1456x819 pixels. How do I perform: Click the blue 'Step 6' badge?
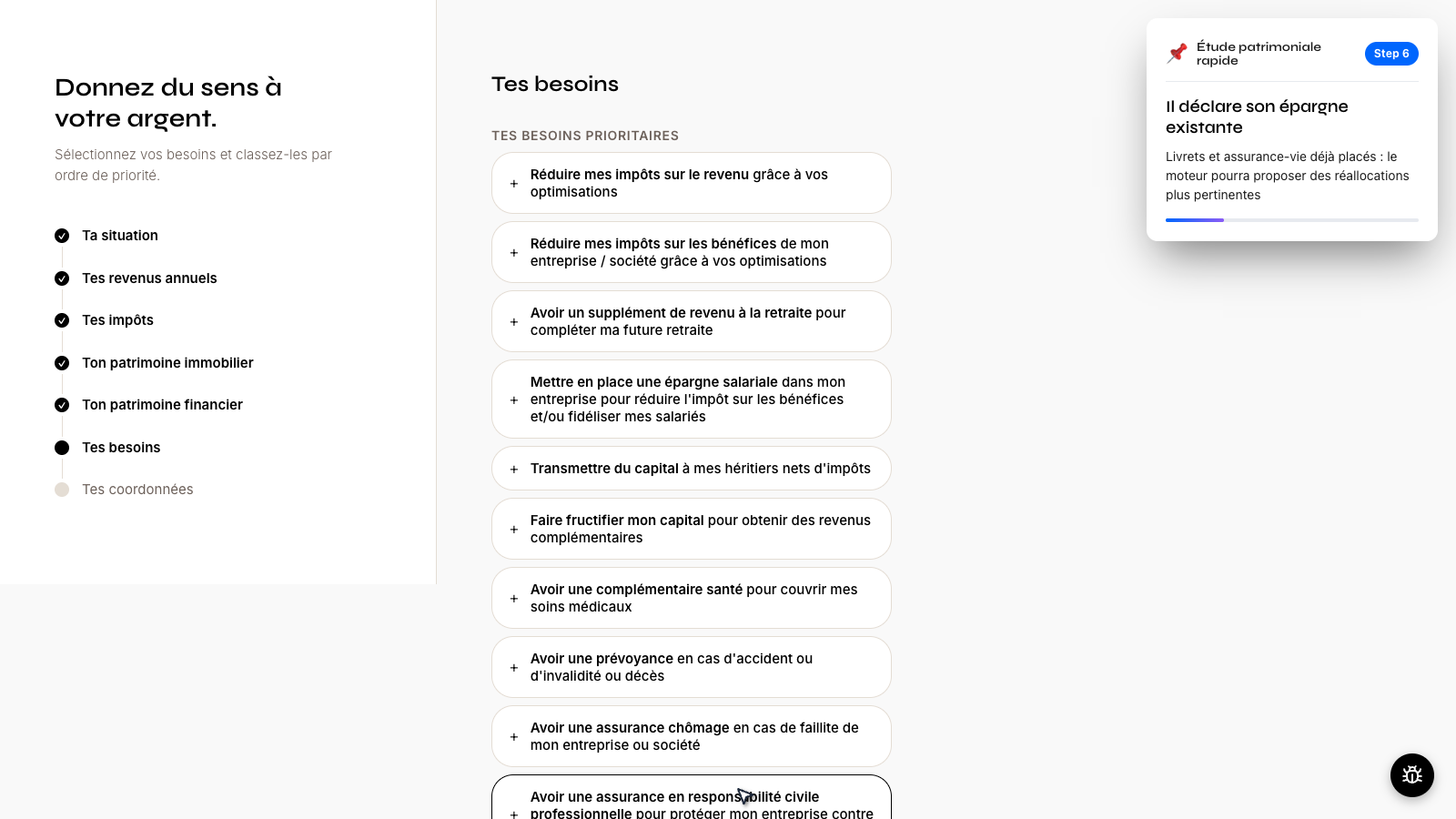1391,54
